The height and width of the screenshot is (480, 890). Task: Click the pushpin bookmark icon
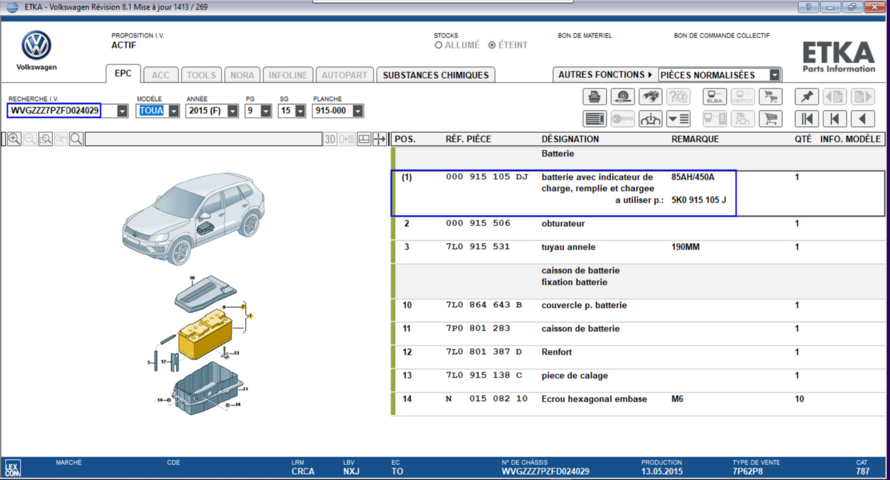806,97
